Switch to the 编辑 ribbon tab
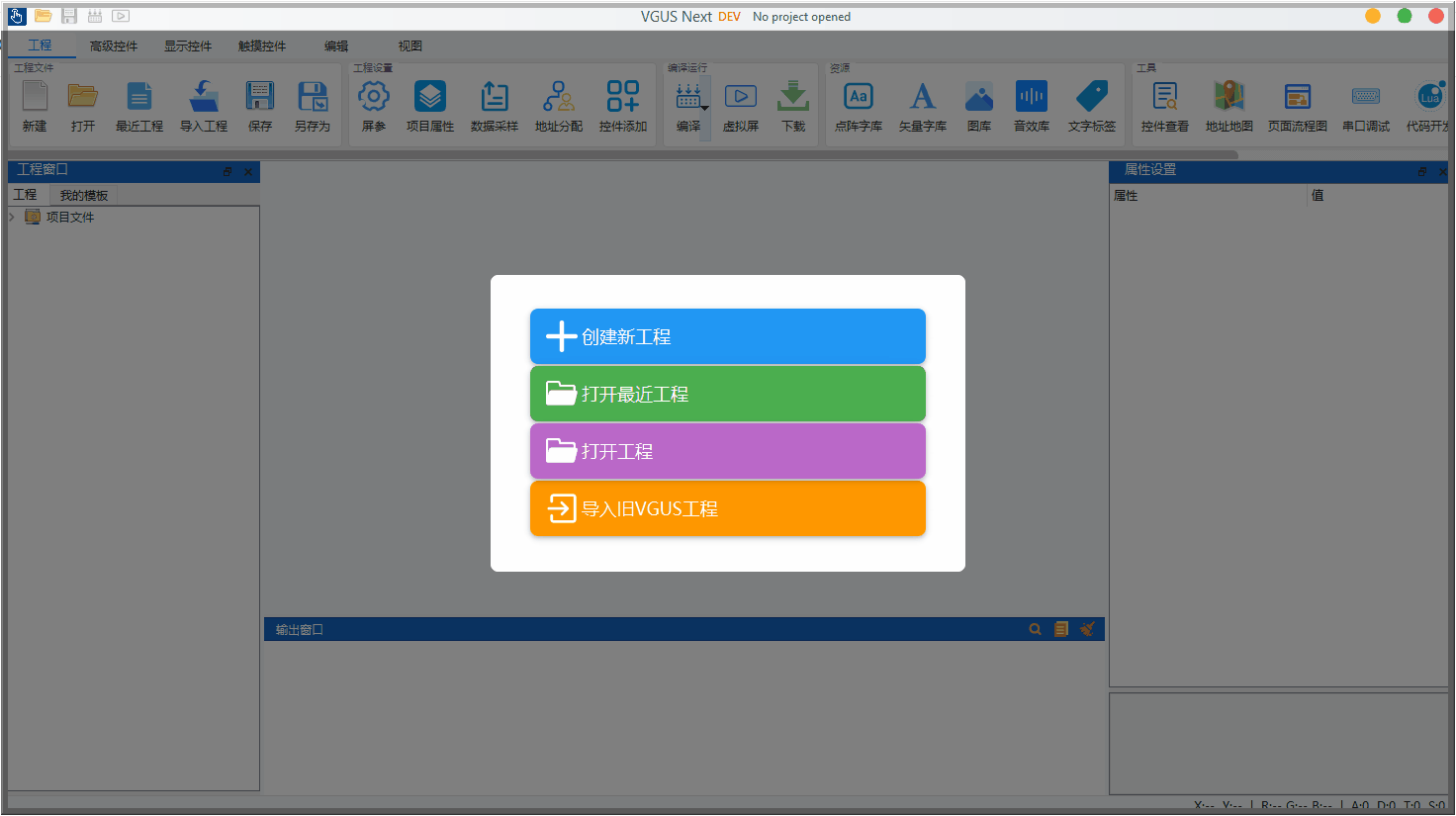This screenshot has height=816, width=1456. [336, 45]
